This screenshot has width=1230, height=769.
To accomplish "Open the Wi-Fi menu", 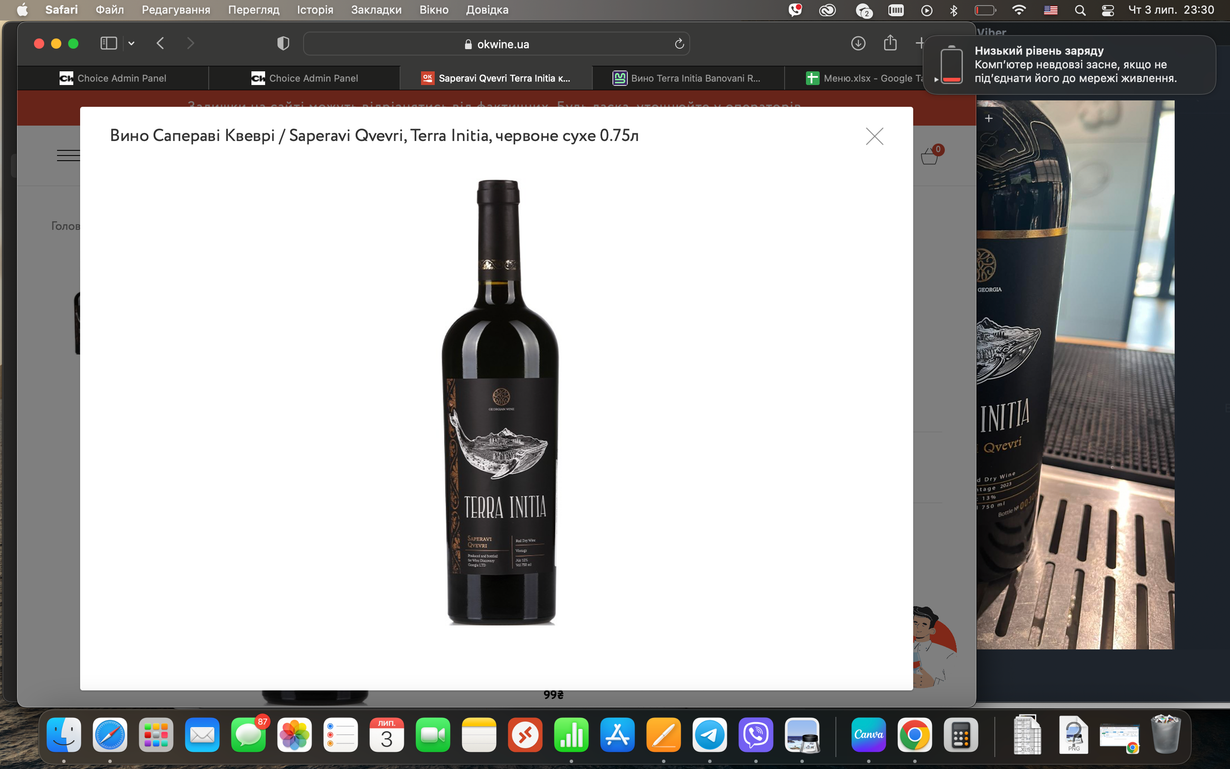I will [x=1019, y=10].
